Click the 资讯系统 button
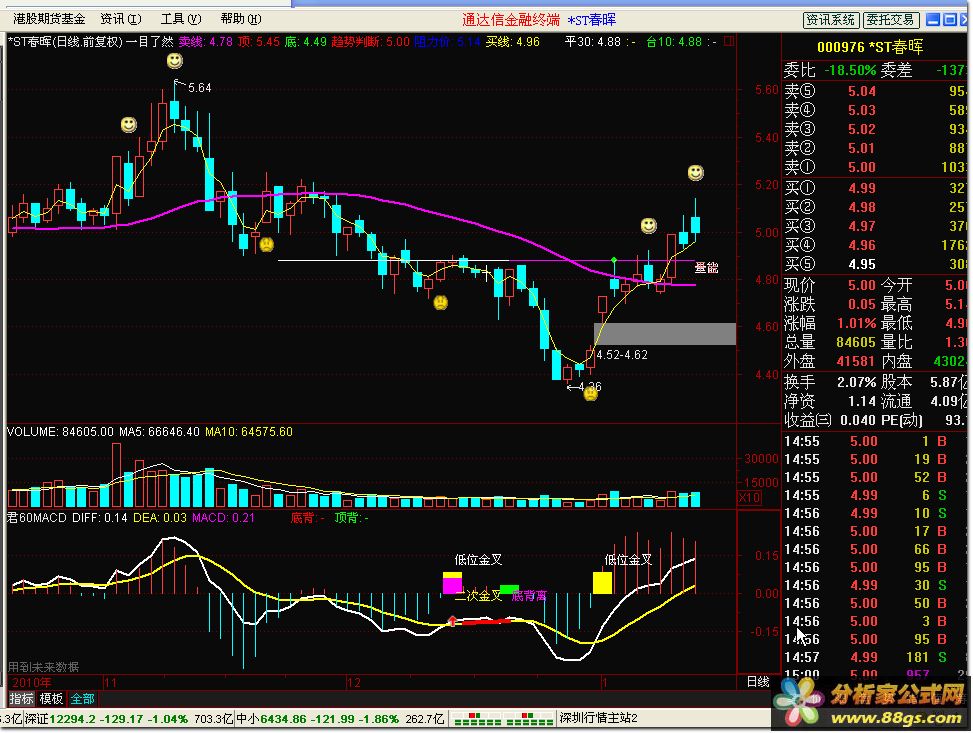The width and height of the screenshot is (973, 733). tap(831, 20)
